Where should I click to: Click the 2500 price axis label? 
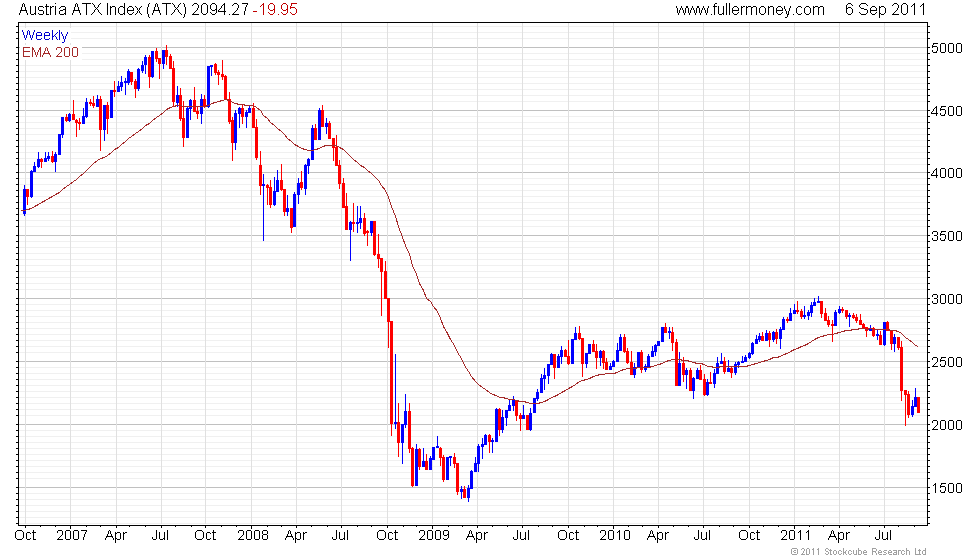[947, 362]
